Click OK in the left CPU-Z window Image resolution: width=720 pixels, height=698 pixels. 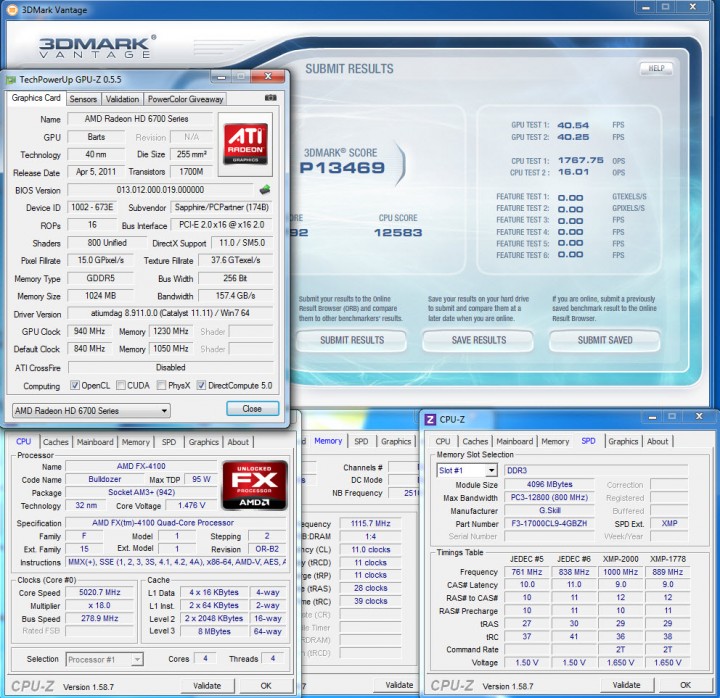[266, 686]
